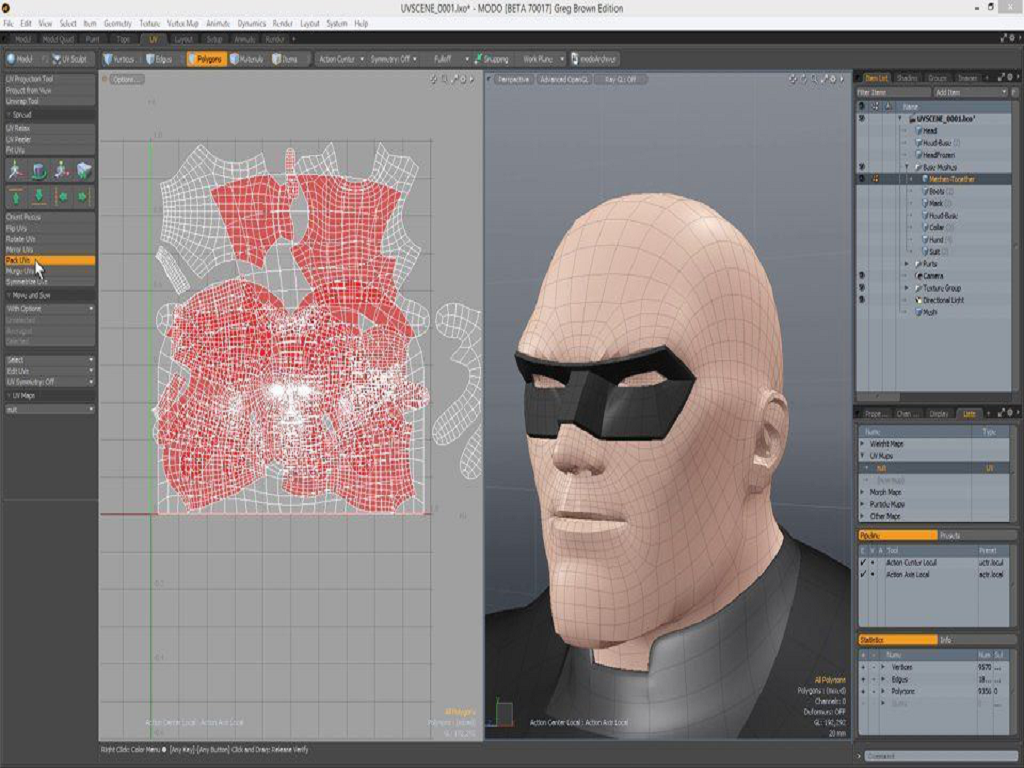Expand the Weight Maps list entry
This screenshot has width=1024, height=768.
pos(864,443)
